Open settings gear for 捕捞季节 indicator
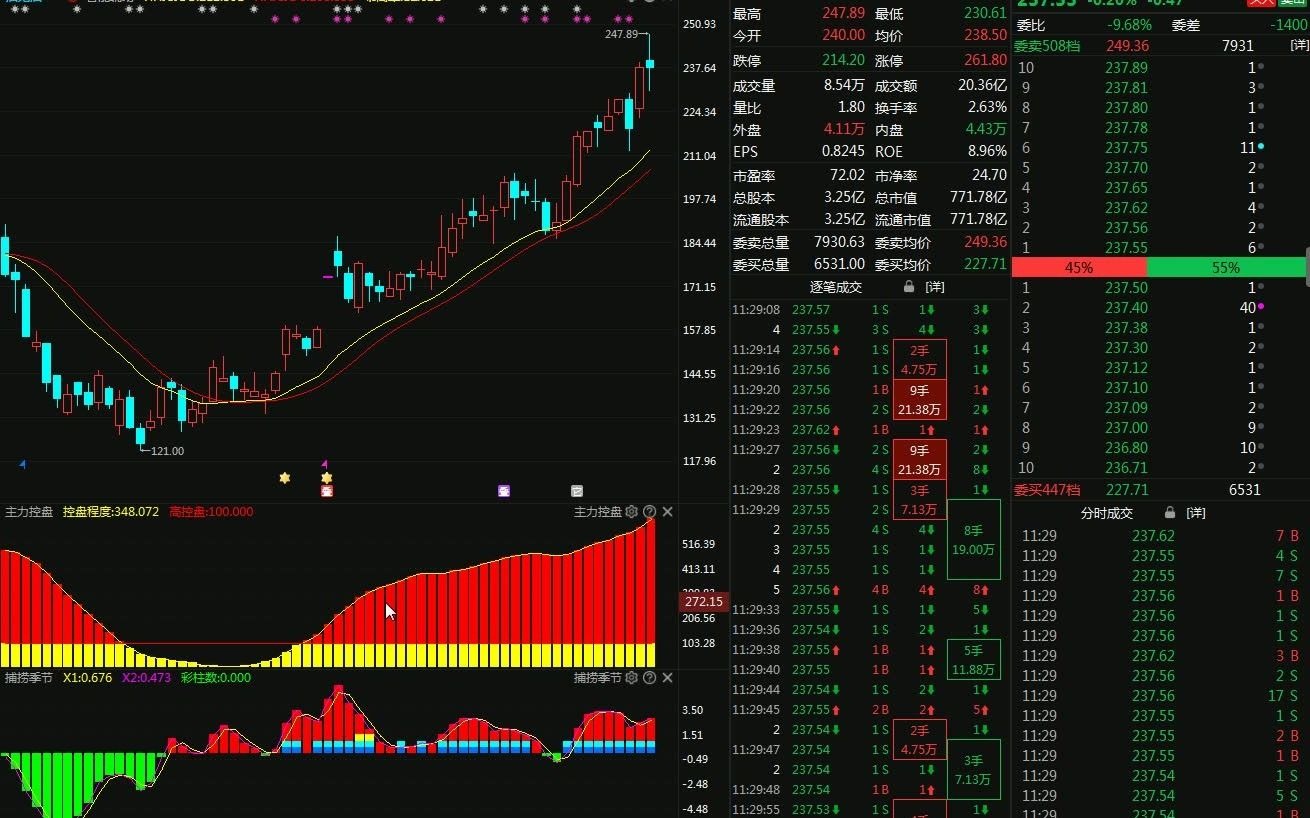The width and height of the screenshot is (1310, 818). pyautogui.click(x=631, y=678)
